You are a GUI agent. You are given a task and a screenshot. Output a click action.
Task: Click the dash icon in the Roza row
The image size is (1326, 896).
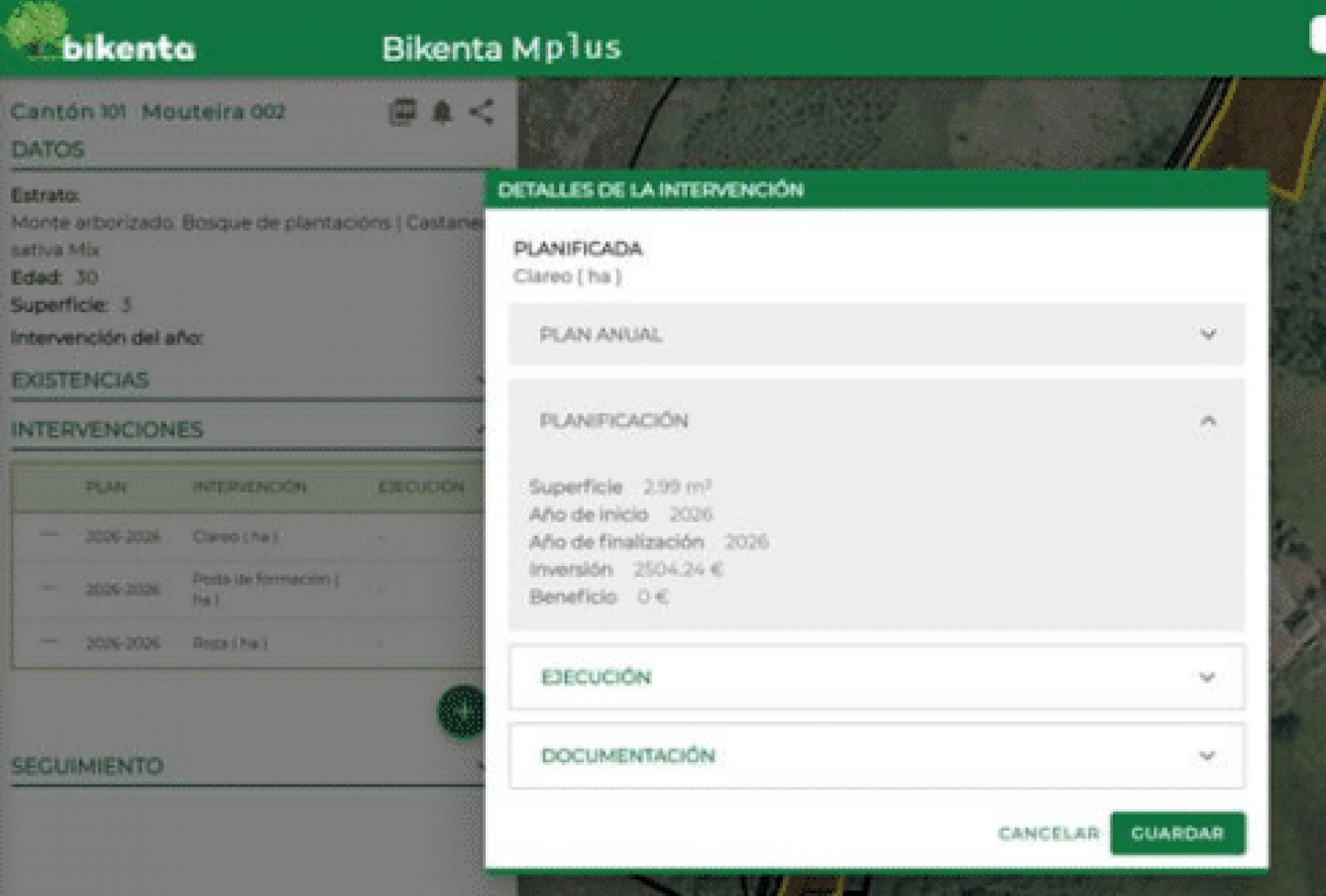pos(49,642)
